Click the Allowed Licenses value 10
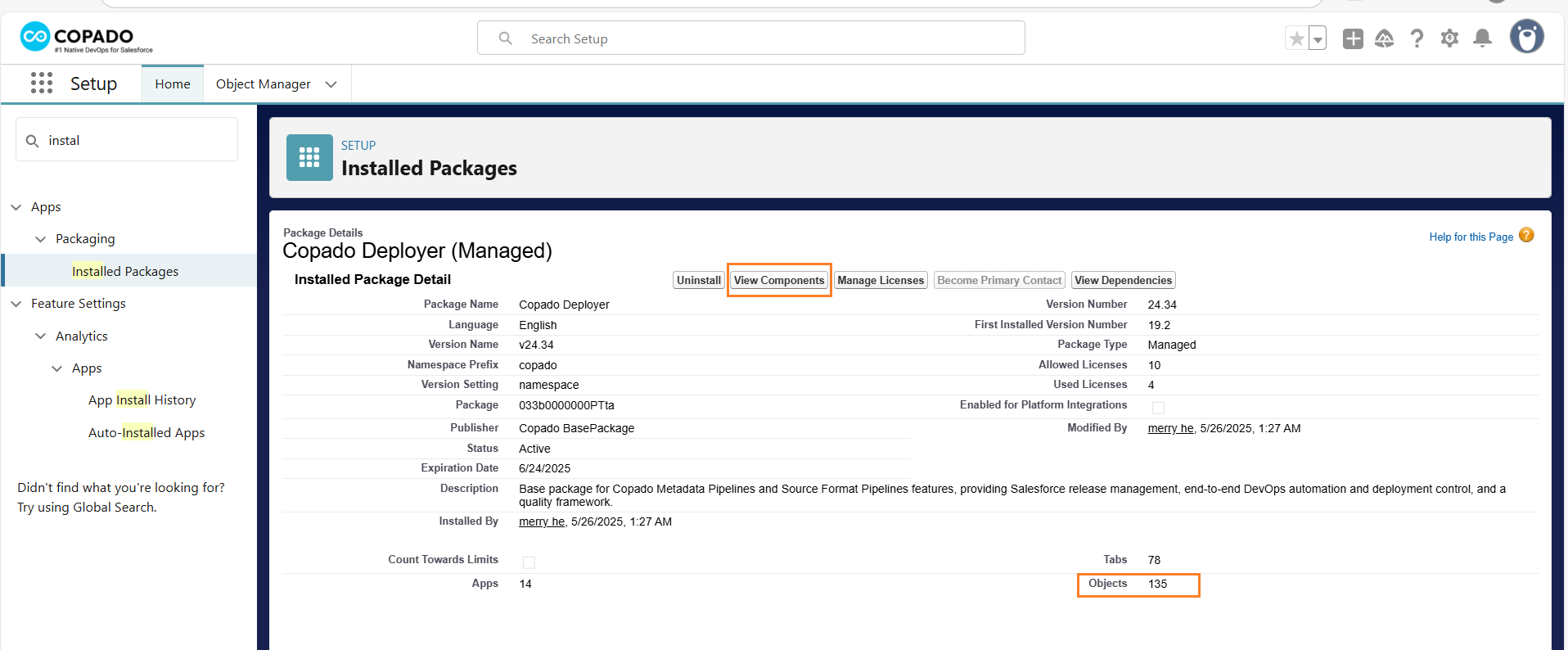The width and height of the screenshot is (1568, 650). click(1154, 365)
